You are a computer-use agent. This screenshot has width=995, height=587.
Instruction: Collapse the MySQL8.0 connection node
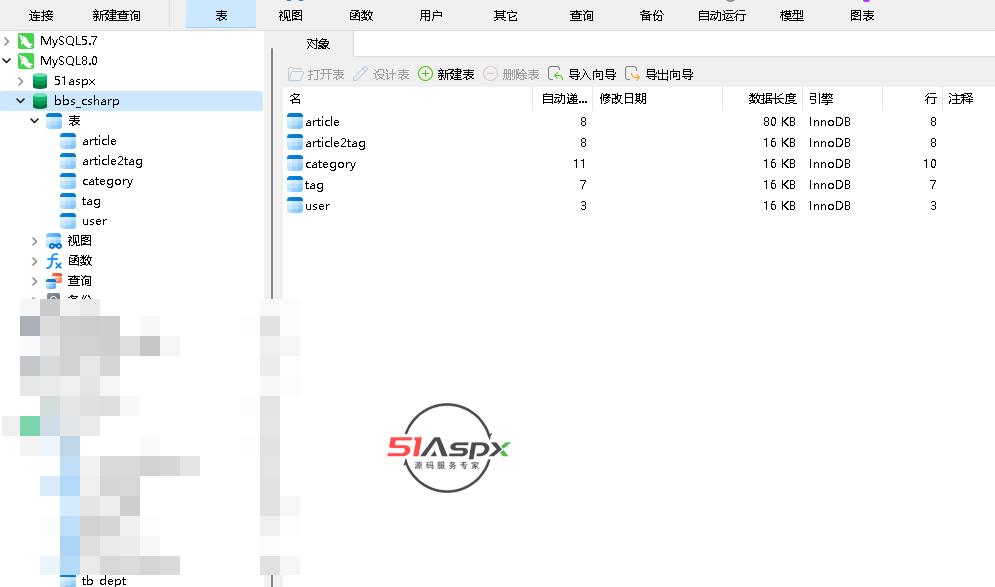point(8,61)
